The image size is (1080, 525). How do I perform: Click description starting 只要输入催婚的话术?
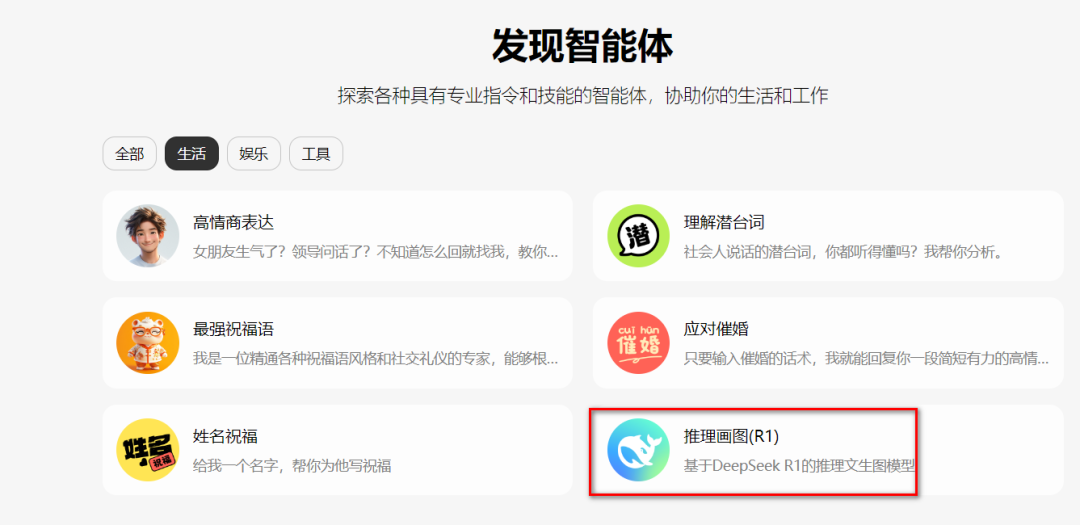coord(866,359)
